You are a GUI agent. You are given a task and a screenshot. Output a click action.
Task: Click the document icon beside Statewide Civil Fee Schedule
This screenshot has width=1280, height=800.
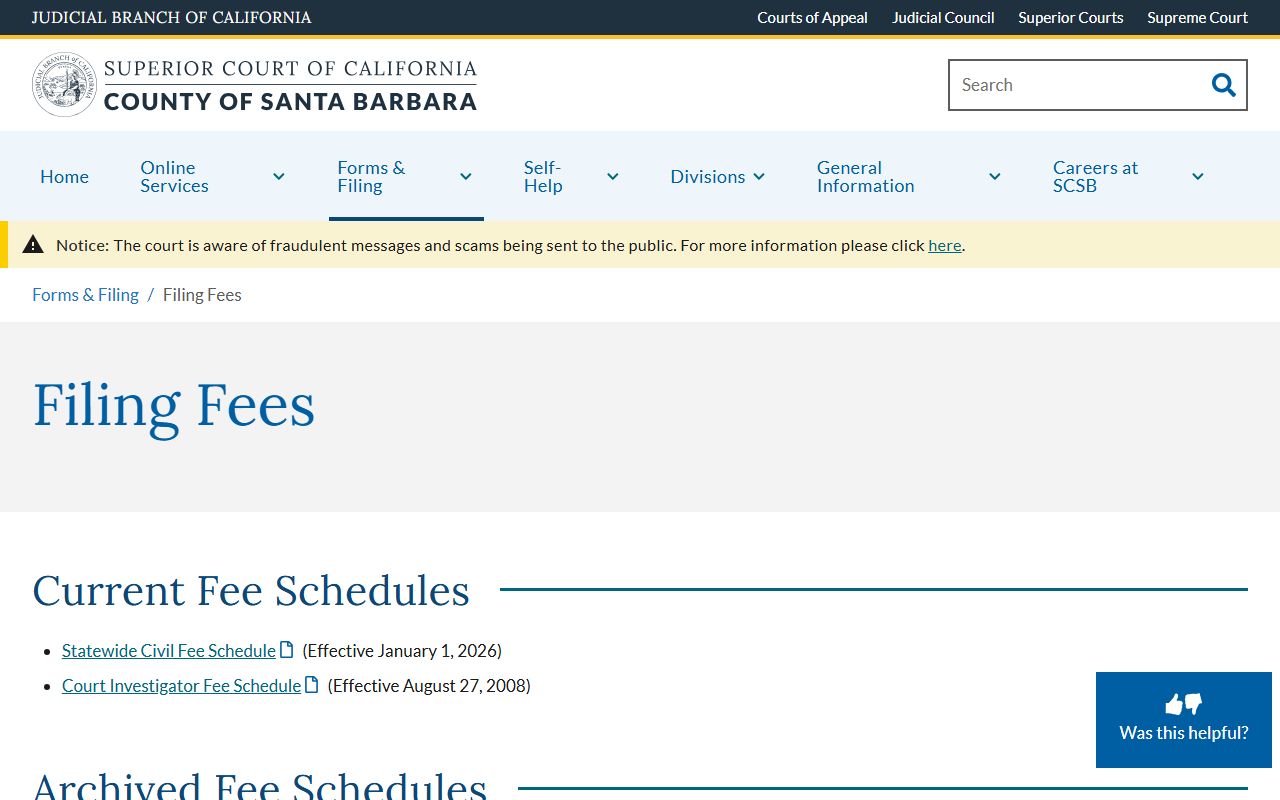coord(287,650)
